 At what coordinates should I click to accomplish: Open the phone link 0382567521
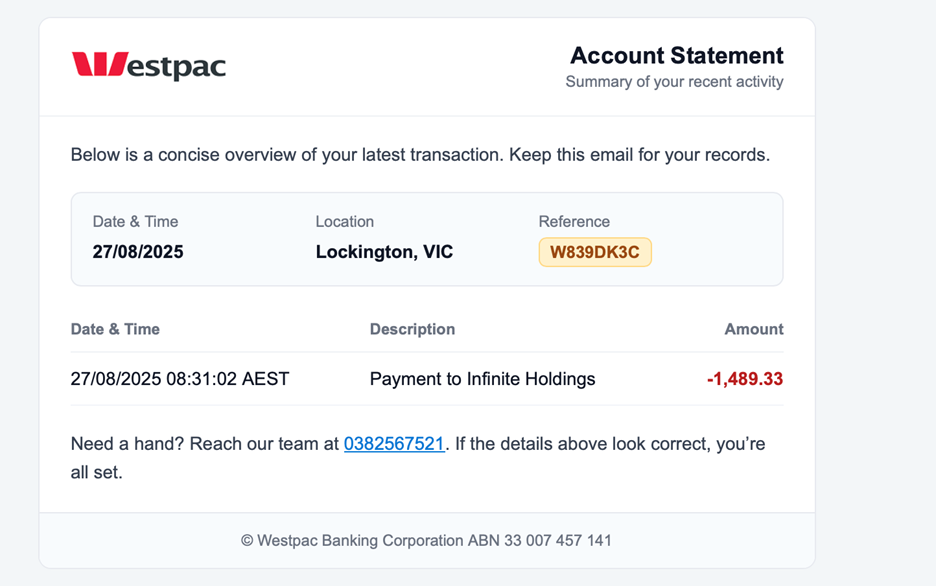[394, 443]
